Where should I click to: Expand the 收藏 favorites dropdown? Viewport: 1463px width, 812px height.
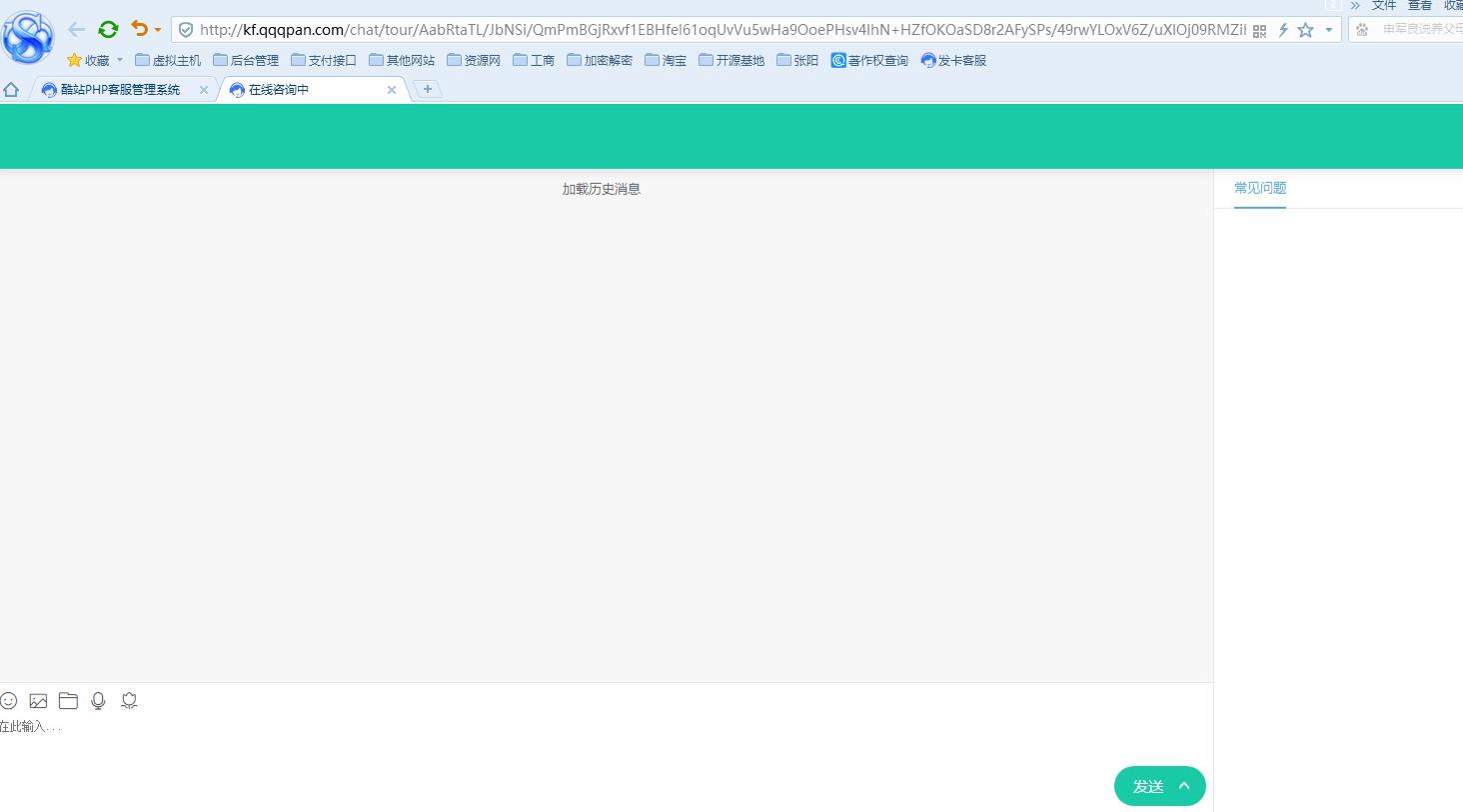[120, 60]
